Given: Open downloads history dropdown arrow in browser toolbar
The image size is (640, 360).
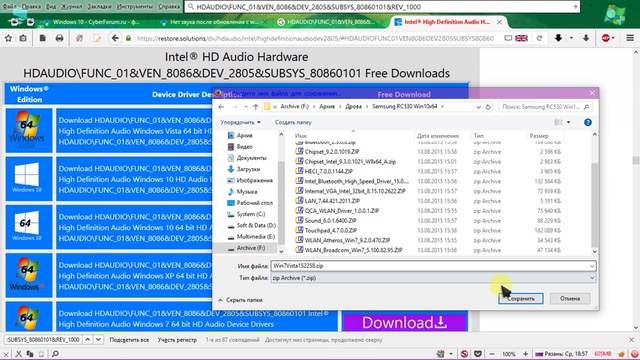Looking at the screenshot, I should (x=571, y=38).
